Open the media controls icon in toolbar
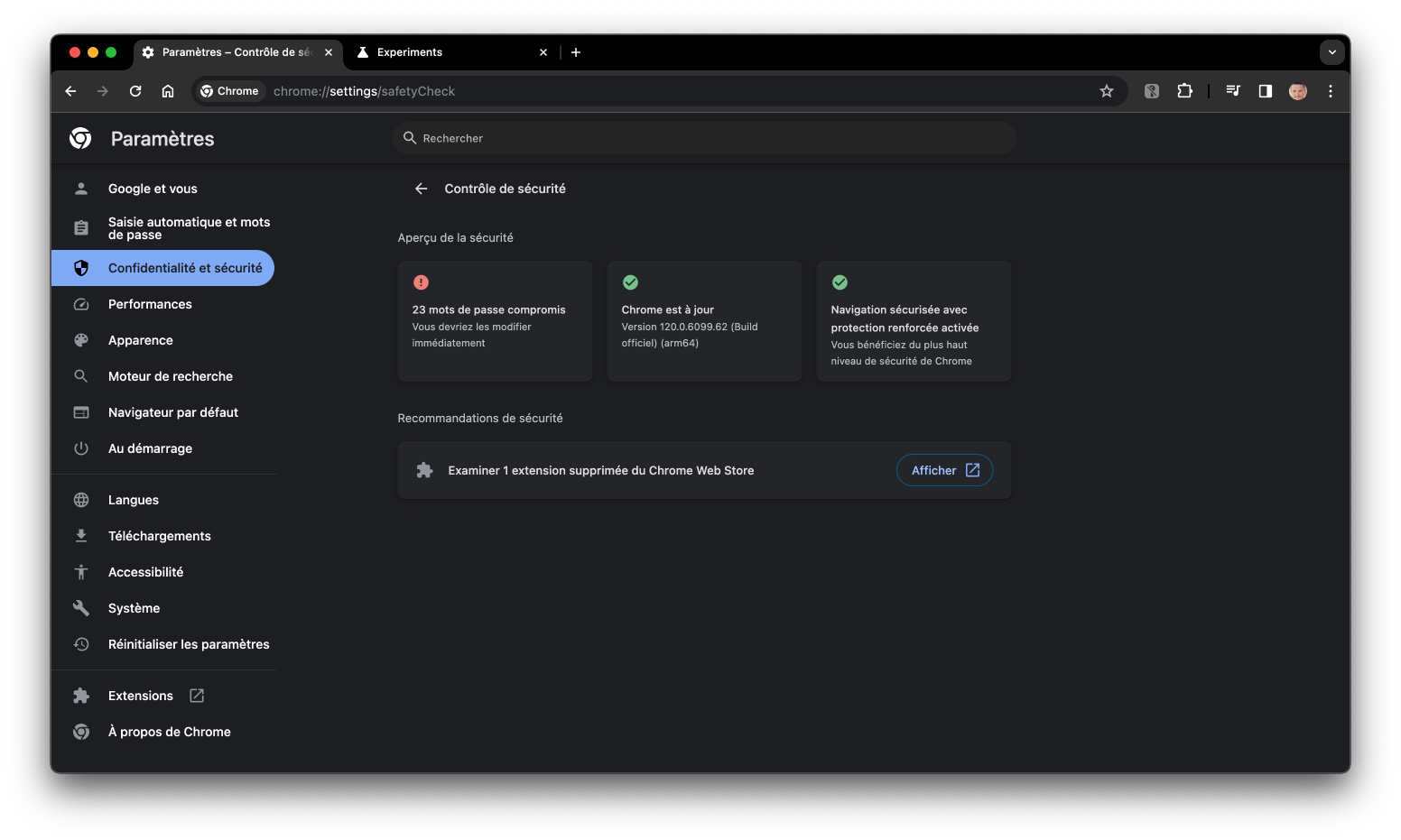This screenshot has width=1401, height=840. click(x=1233, y=91)
